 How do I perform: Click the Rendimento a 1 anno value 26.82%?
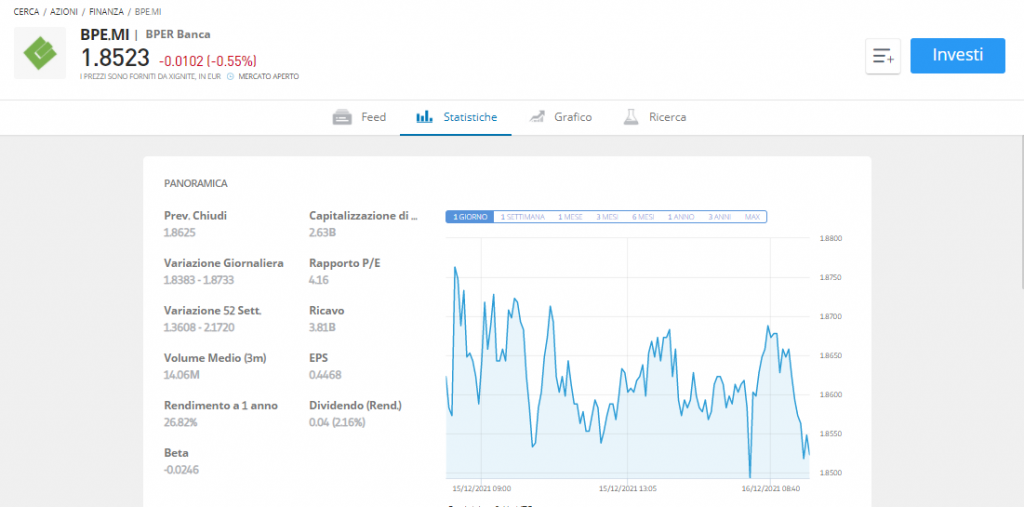(x=180, y=423)
